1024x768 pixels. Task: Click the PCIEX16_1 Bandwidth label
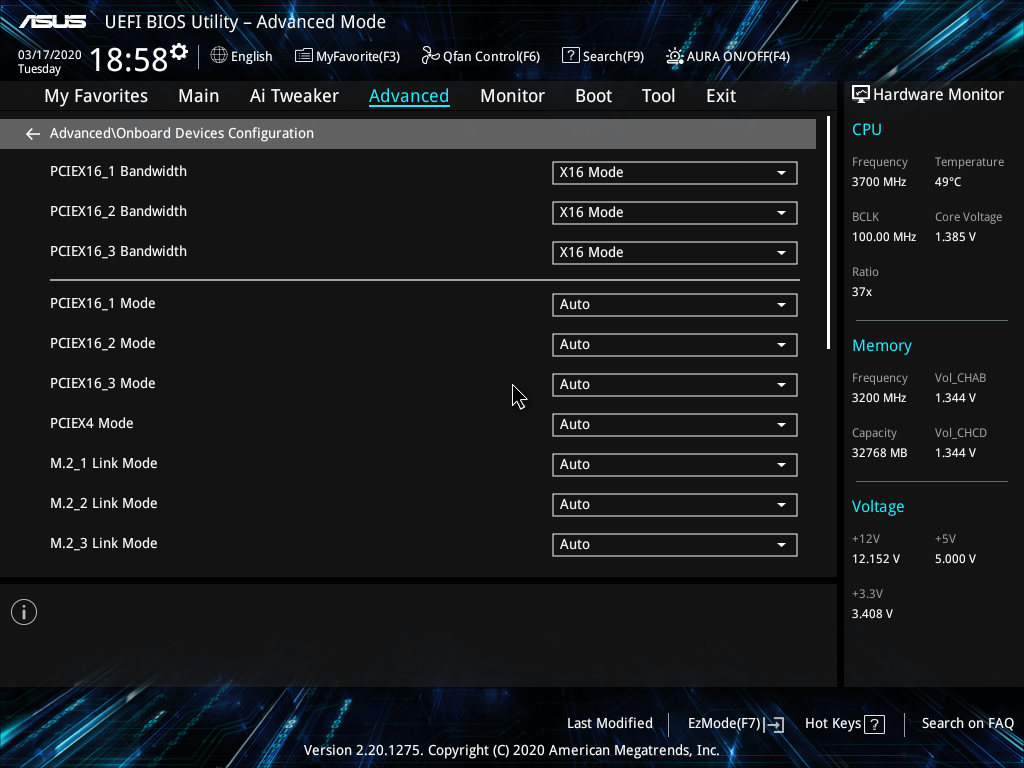pos(118,172)
